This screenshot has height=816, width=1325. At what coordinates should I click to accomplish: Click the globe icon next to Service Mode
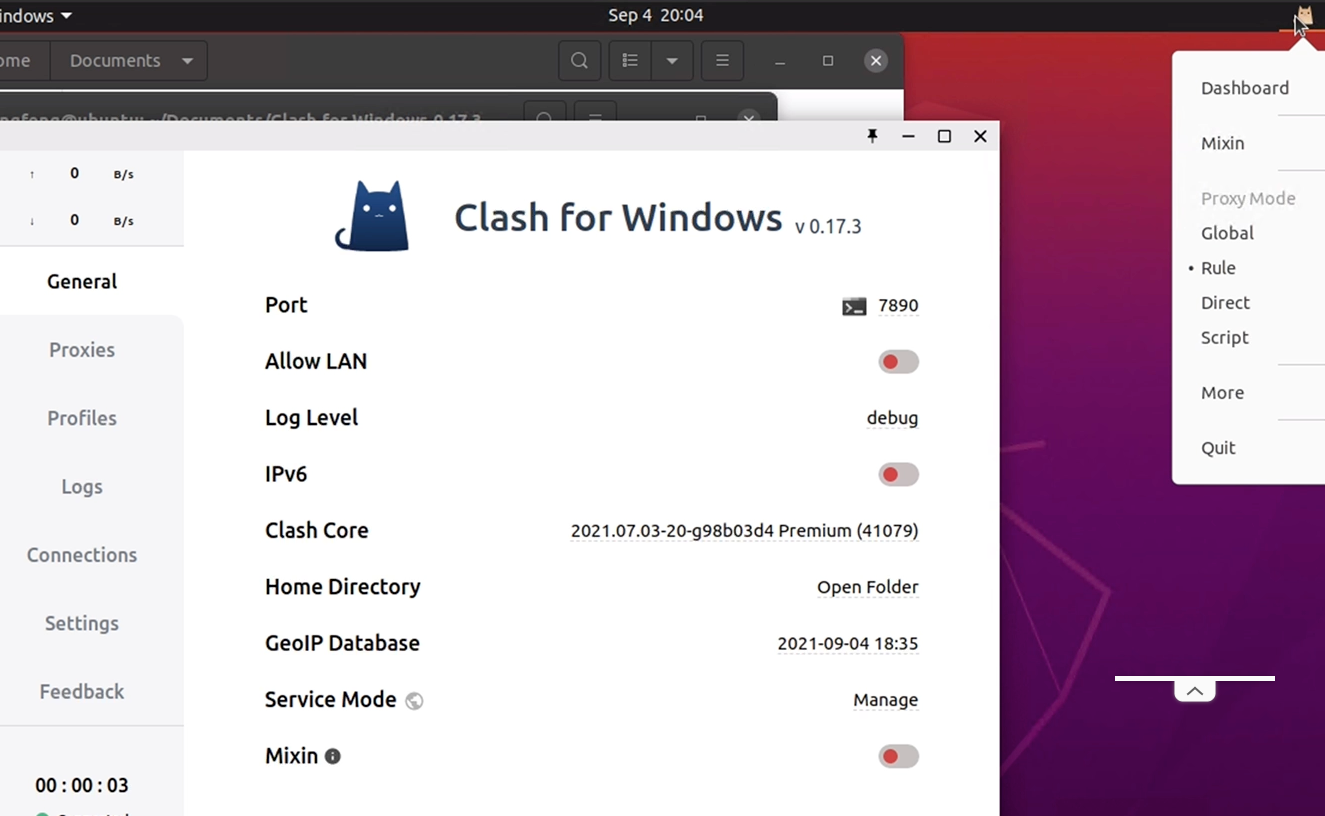414,701
